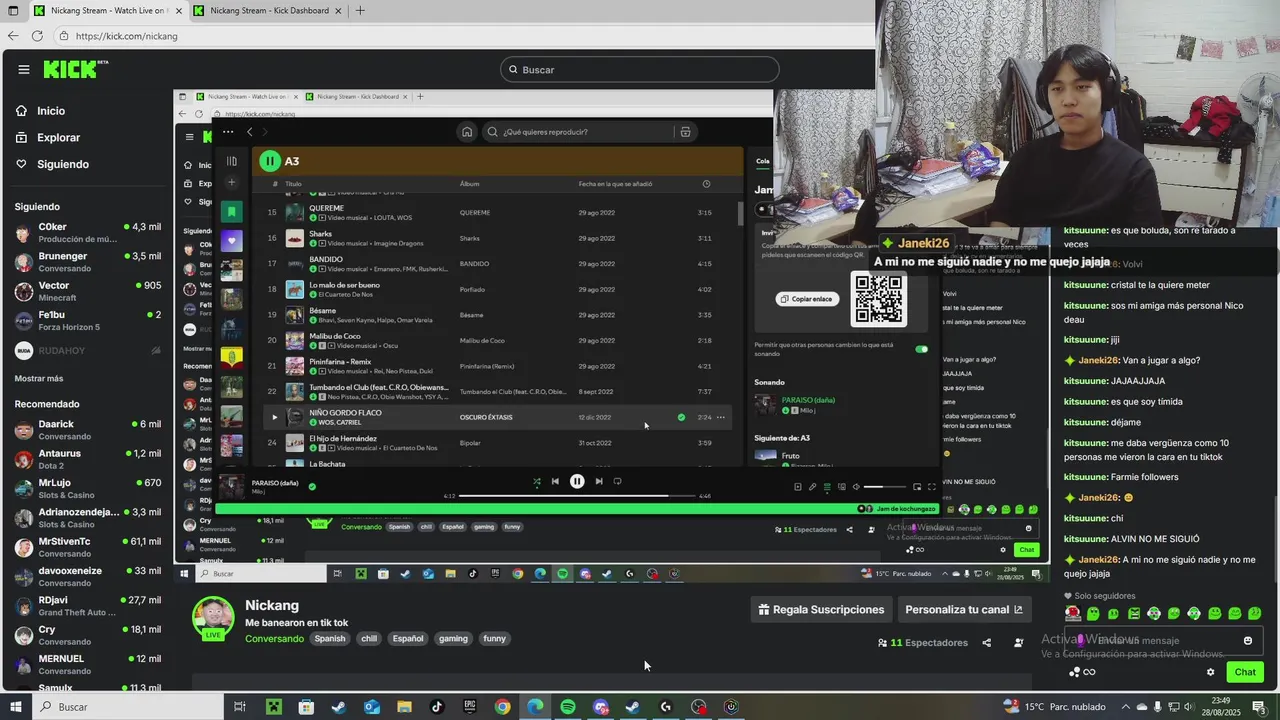Viewport: 1280px width, 720px height.
Task: Click Spotify next track button
Action: [599, 481]
